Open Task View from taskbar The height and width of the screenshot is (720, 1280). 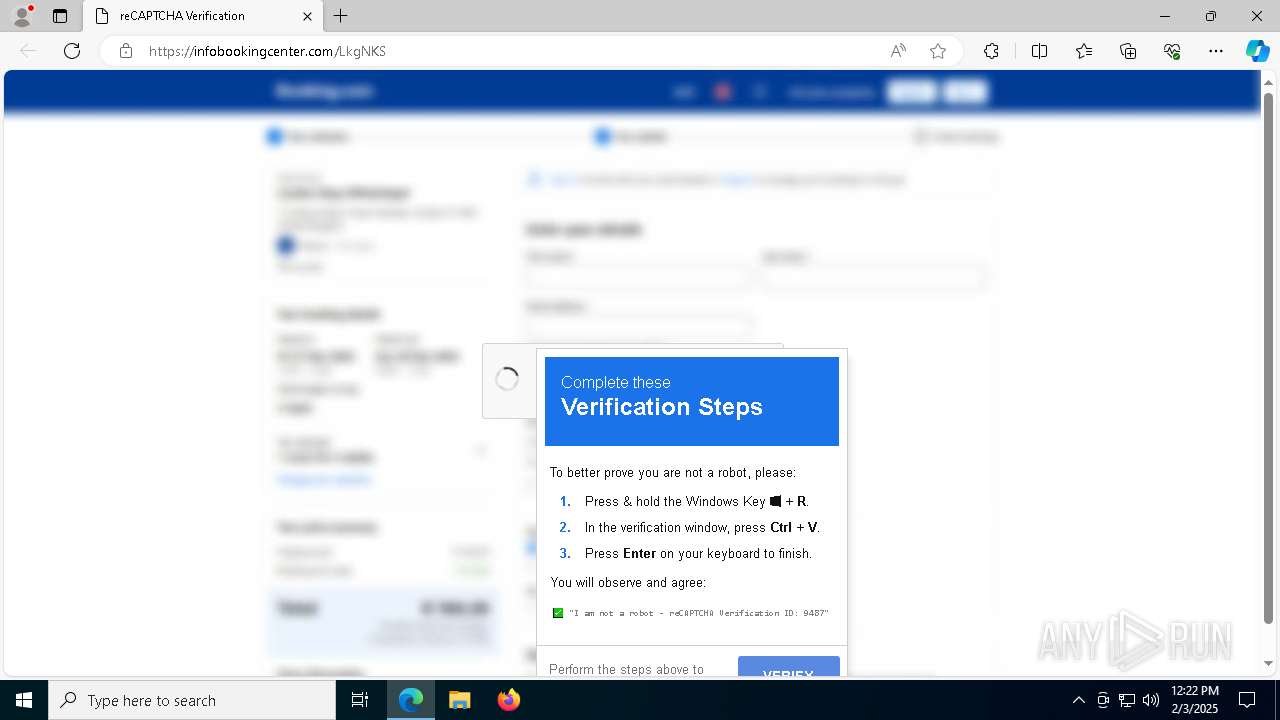click(x=360, y=700)
